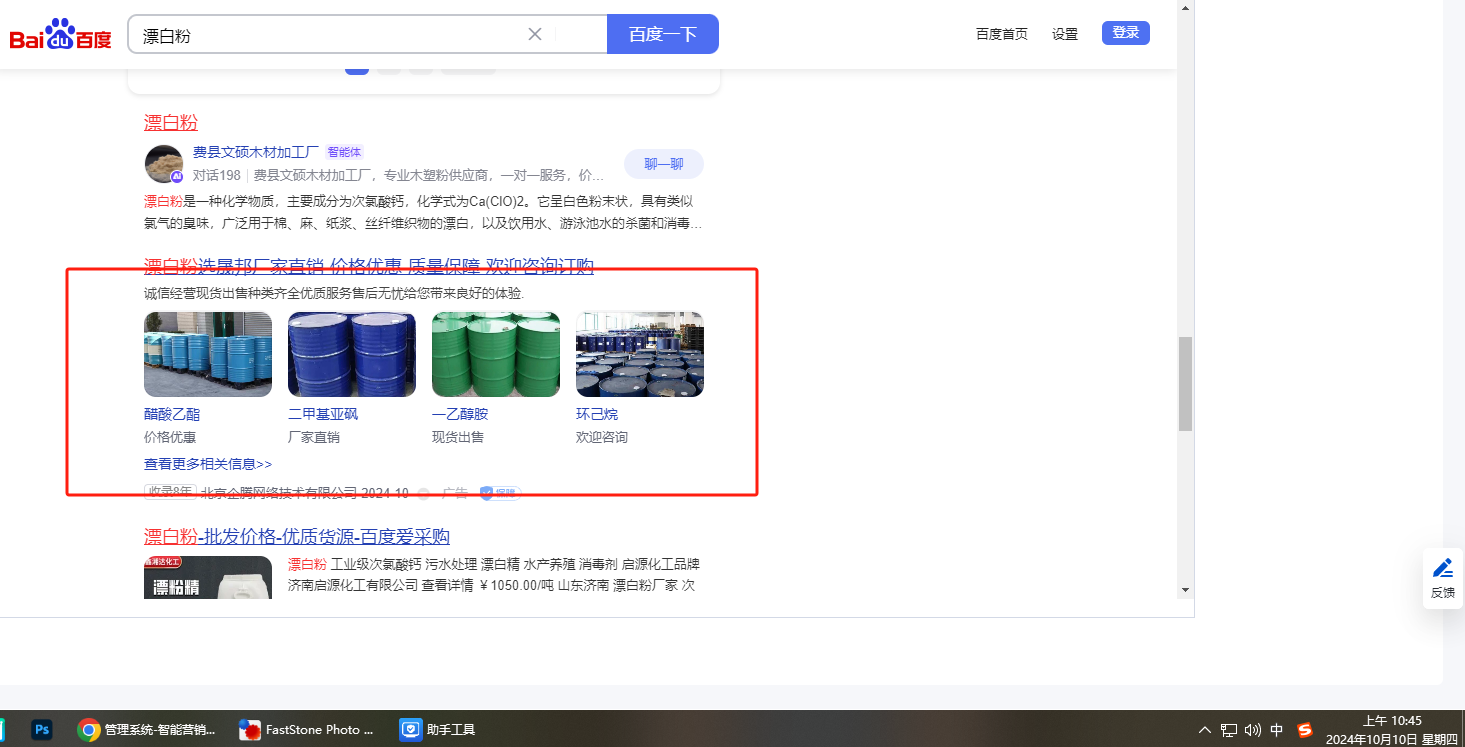This screenshot has width=1465, height=747.
Task: Switch to the Chrome 管理系统 taskbar window
Action: click(147, 730)
